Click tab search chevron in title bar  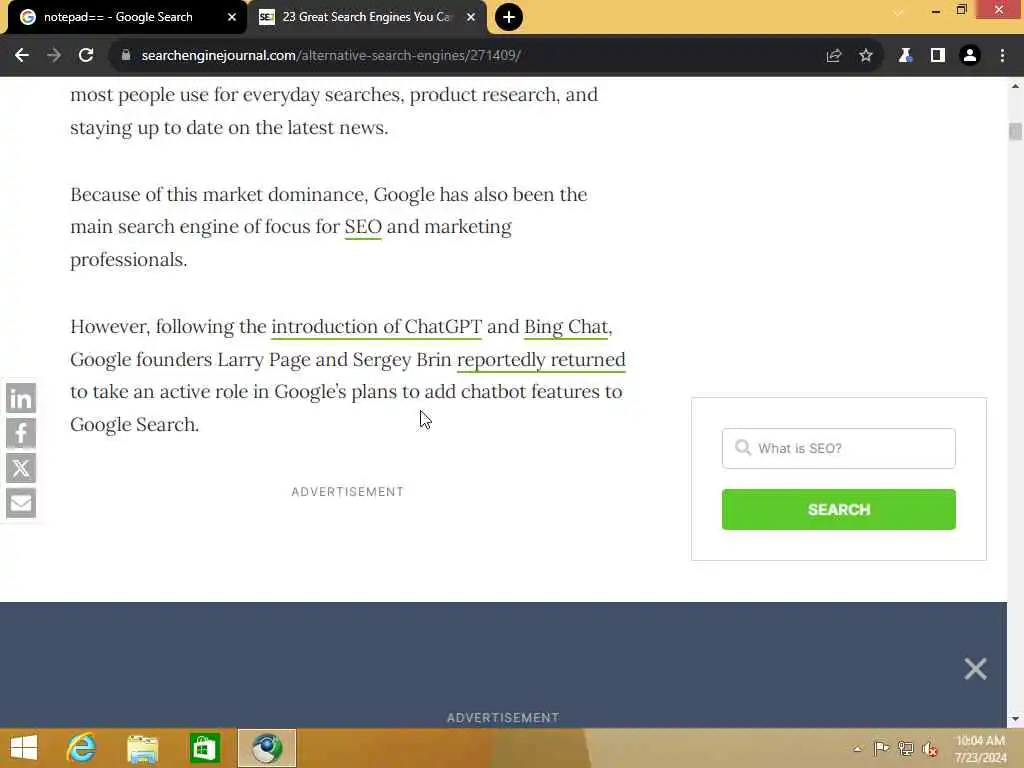[899, 12]
